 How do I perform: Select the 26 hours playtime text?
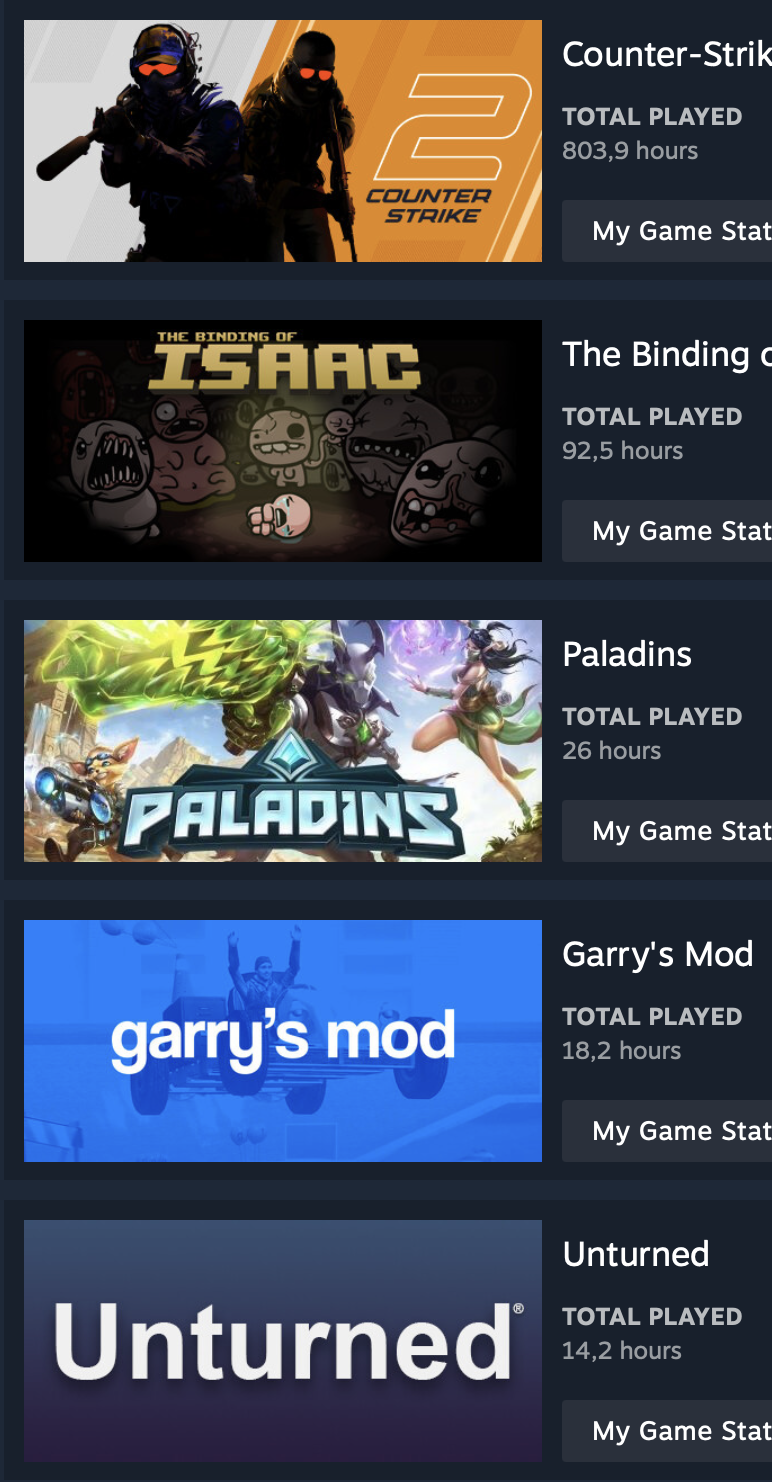click(612, 751)
